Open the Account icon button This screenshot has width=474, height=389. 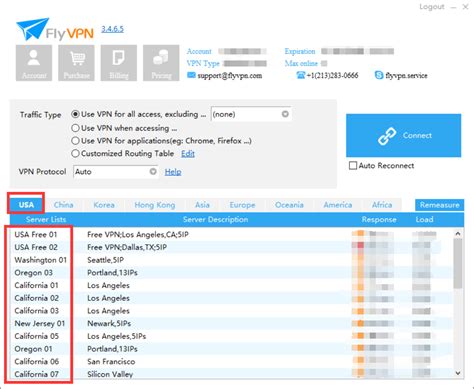coord(34,63)
